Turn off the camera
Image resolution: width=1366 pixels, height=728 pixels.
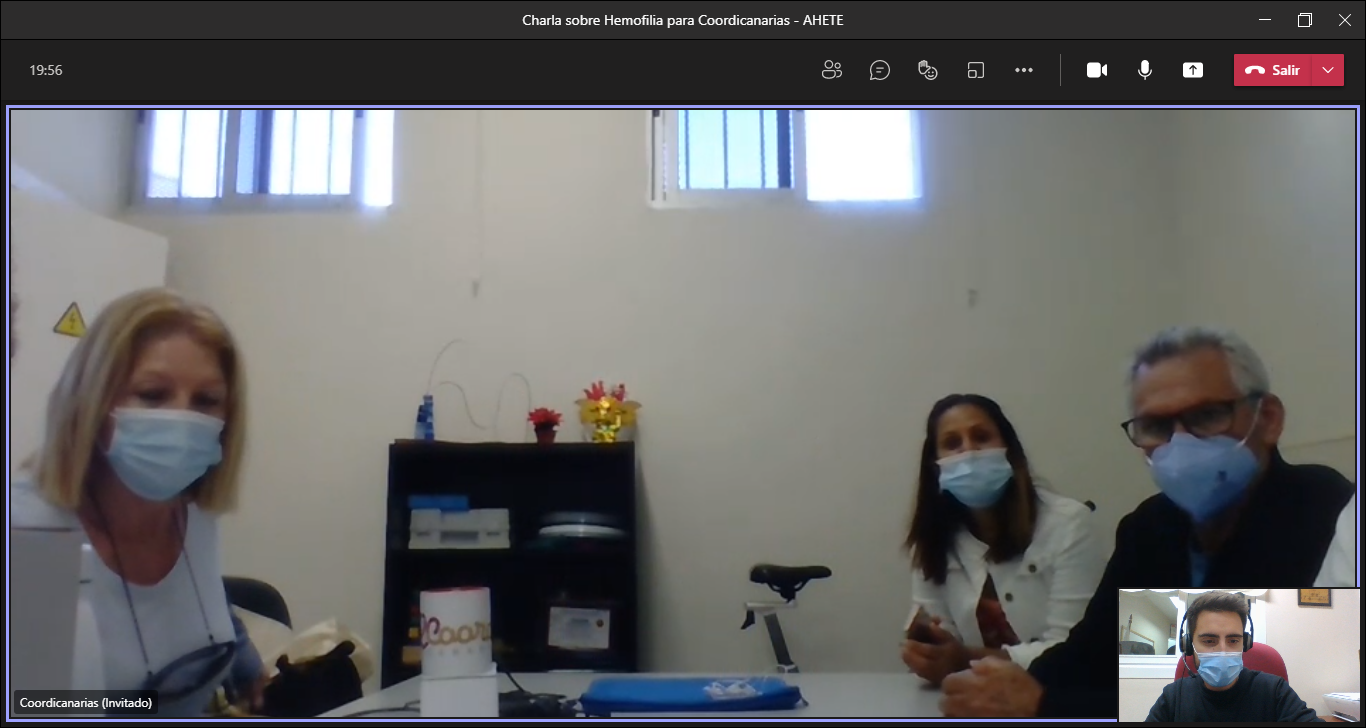(x=1097, y=70)
